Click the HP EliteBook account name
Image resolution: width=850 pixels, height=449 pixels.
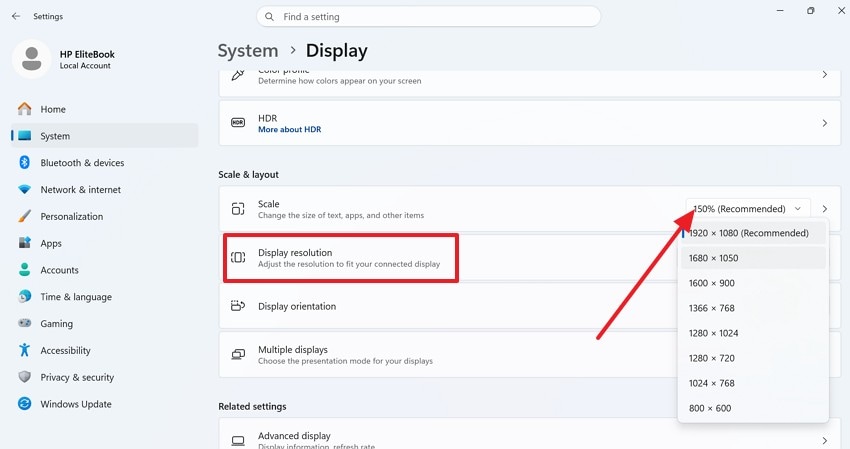point(87,54)
